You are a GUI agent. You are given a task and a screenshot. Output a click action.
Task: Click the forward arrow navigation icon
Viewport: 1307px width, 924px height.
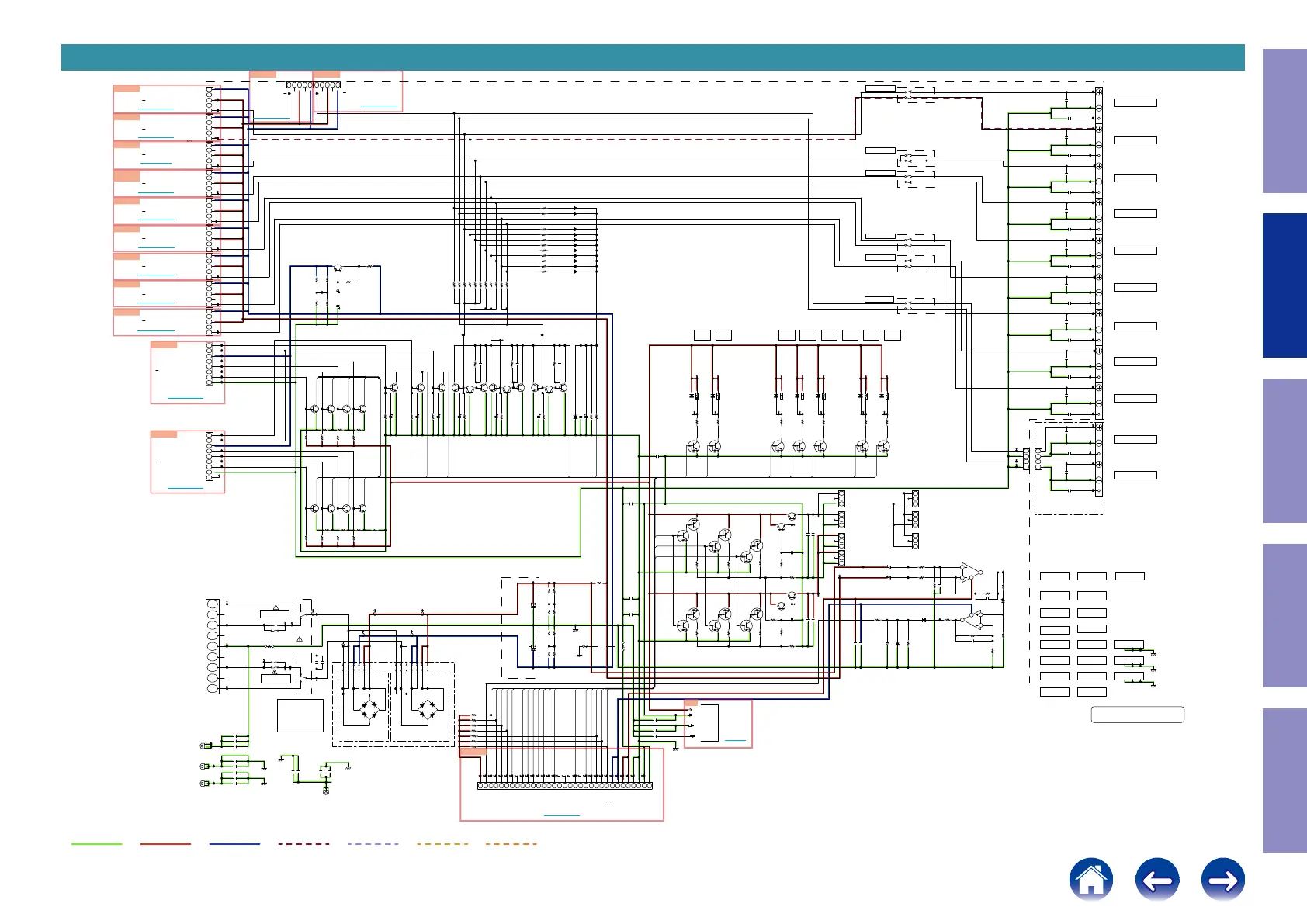click(x=1223, y=880)
